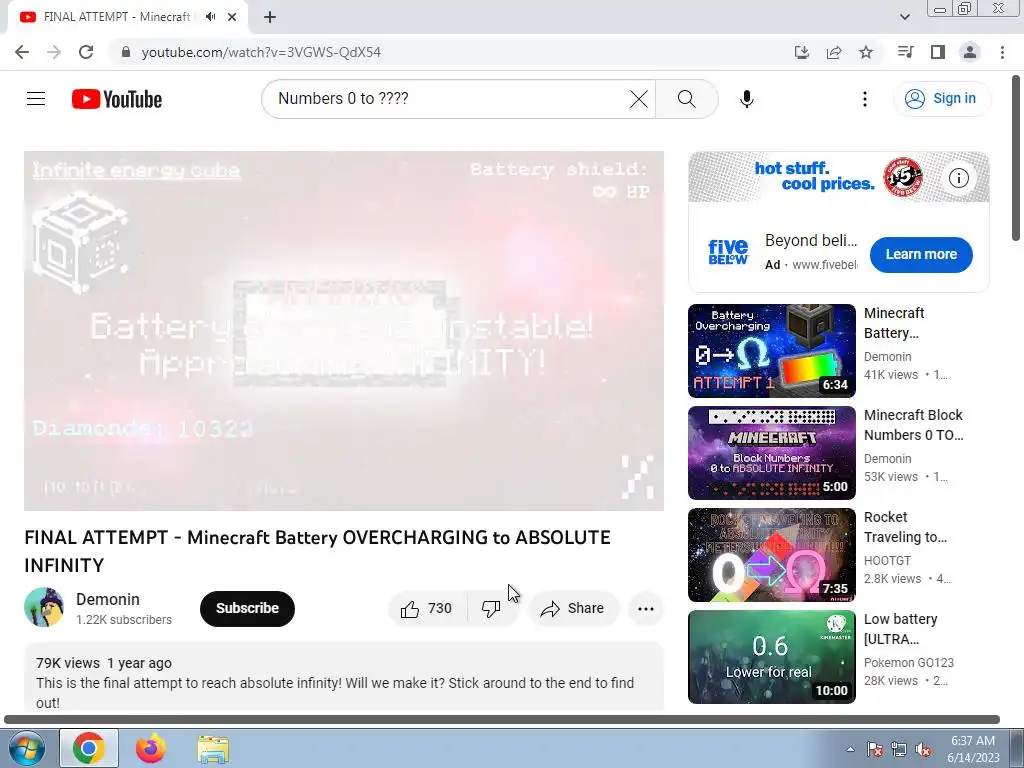
Task: Open the Five Below ad logo
Action: [x=728, y=252]
